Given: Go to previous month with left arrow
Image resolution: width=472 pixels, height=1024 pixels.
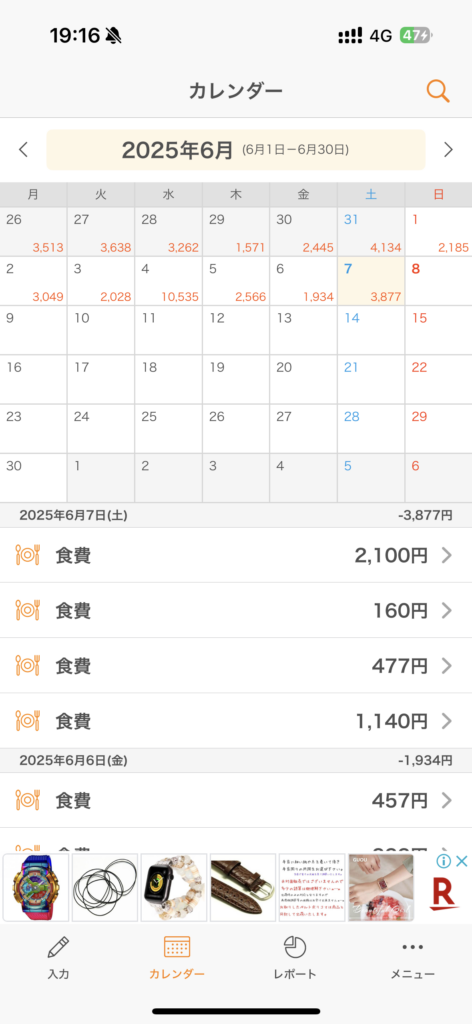Looking at the screenshot, I should [x=24, y=150].
